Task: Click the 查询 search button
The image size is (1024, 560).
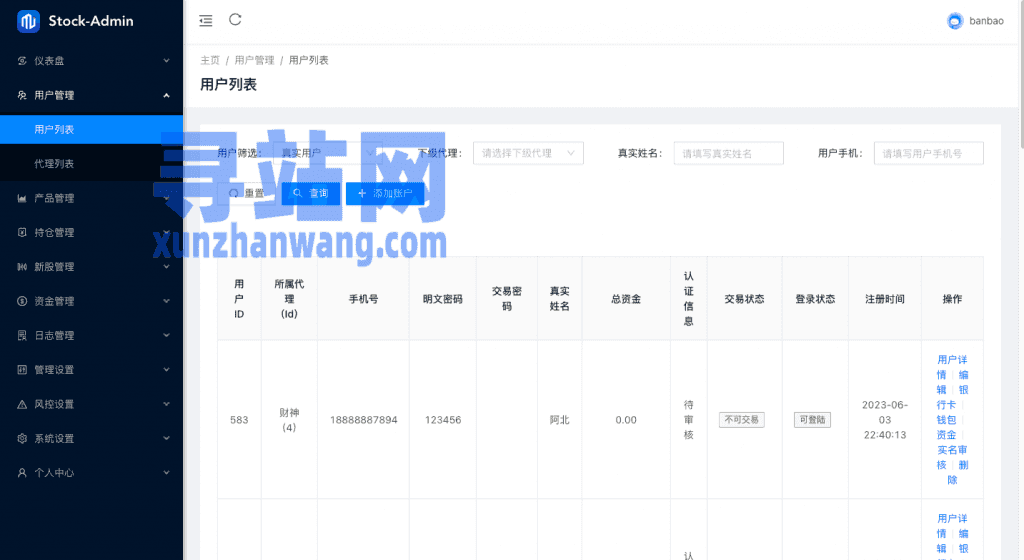Action: [x=311, y=193]
